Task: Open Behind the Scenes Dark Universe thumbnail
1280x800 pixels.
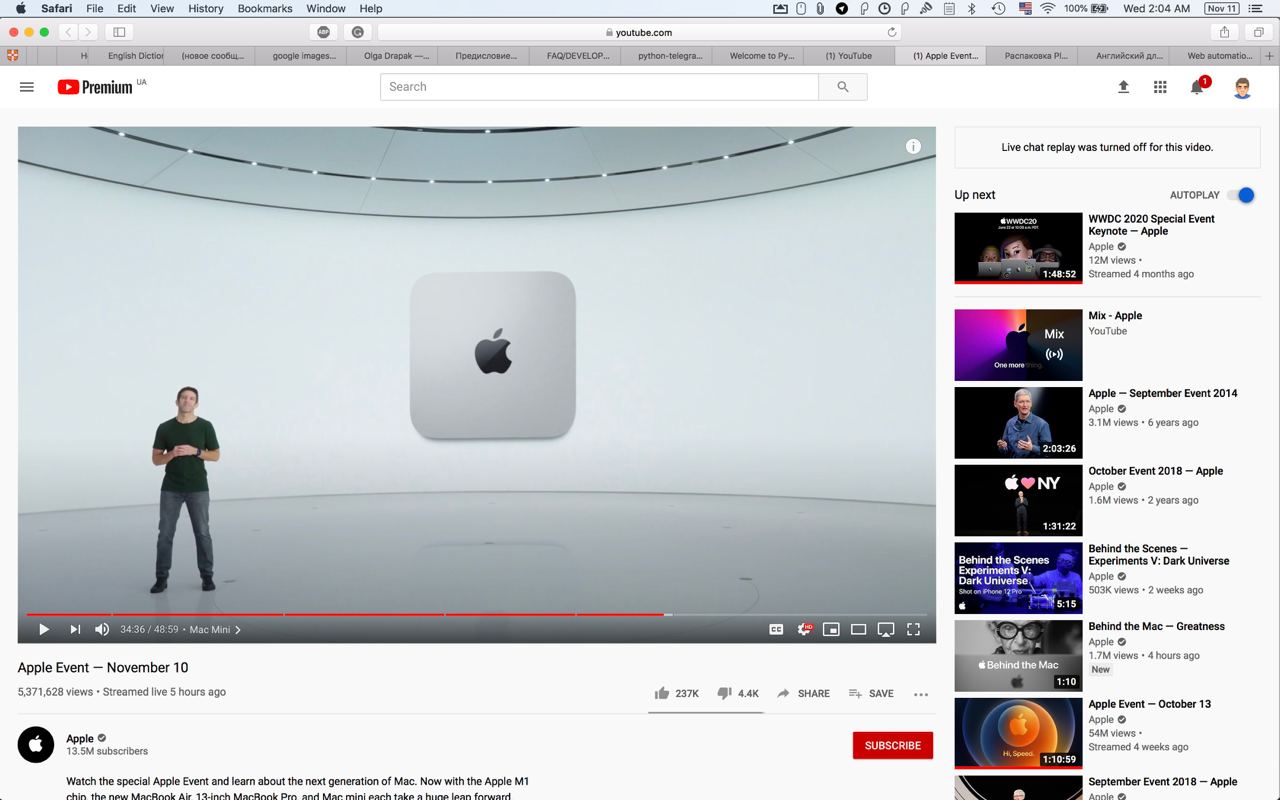Action: 1018,578
